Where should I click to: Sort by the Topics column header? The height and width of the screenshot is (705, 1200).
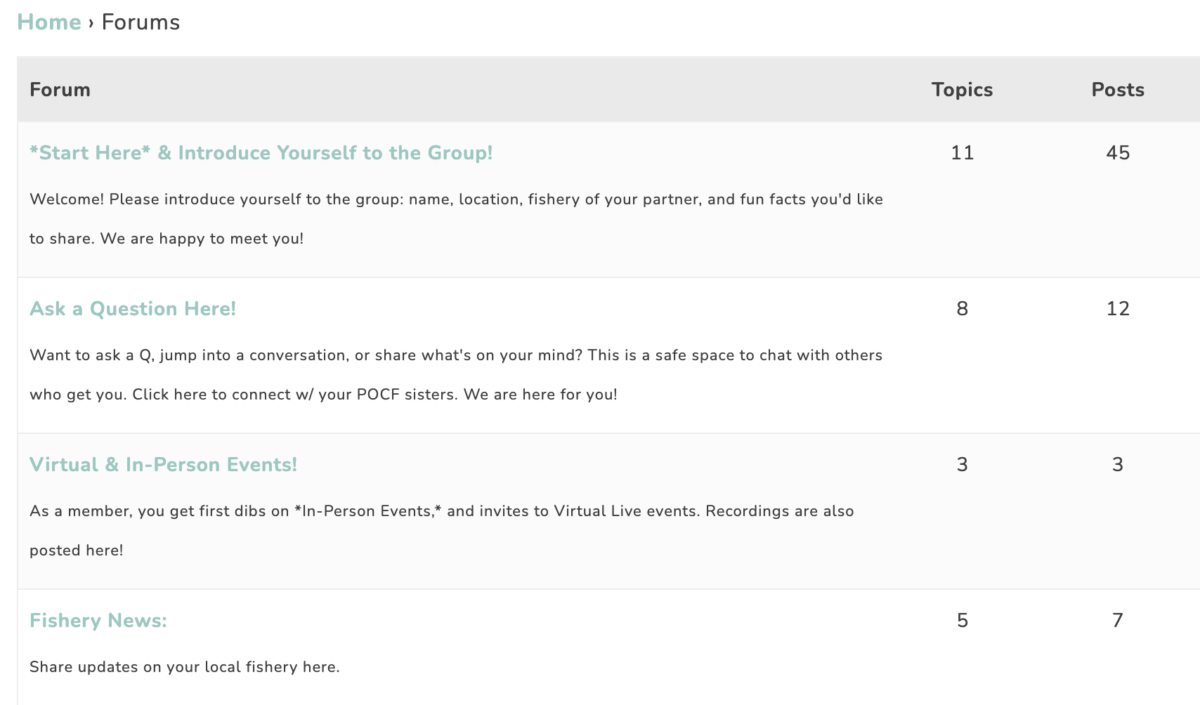pos(961,89)
